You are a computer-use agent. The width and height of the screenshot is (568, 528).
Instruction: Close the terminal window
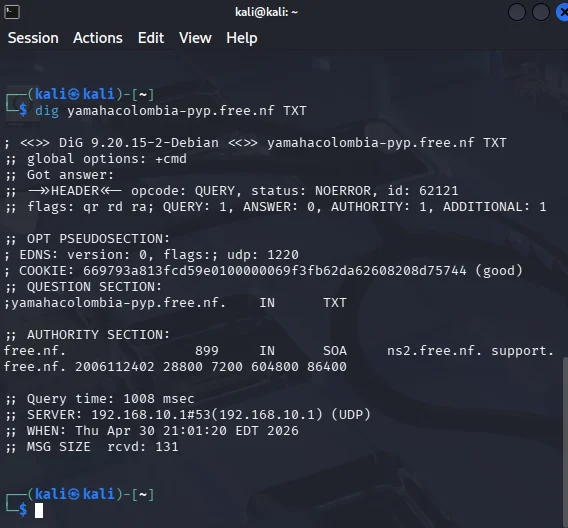pyautogui.click(x=562, y=12)
